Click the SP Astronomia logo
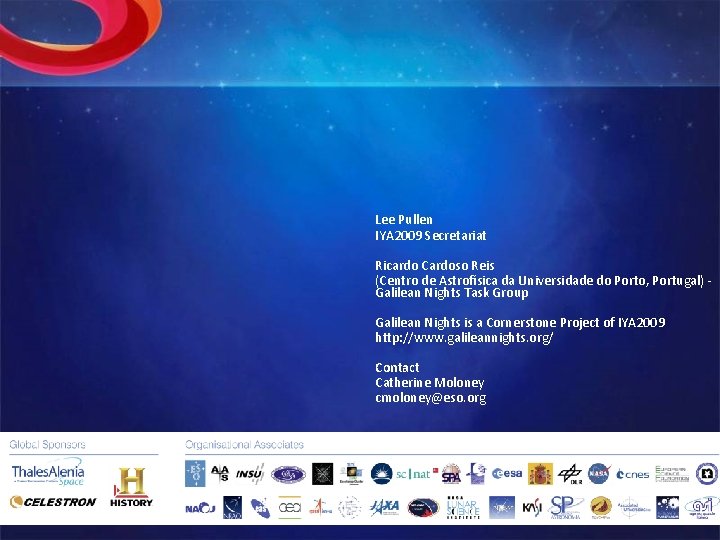 pos(567,507)
